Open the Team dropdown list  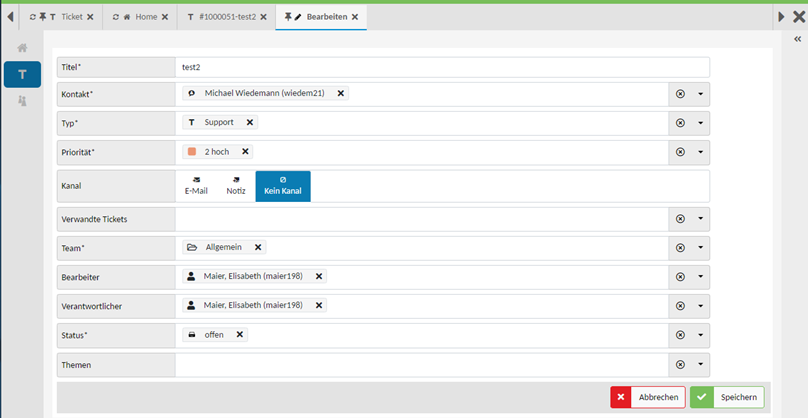[x=700, y=248]
